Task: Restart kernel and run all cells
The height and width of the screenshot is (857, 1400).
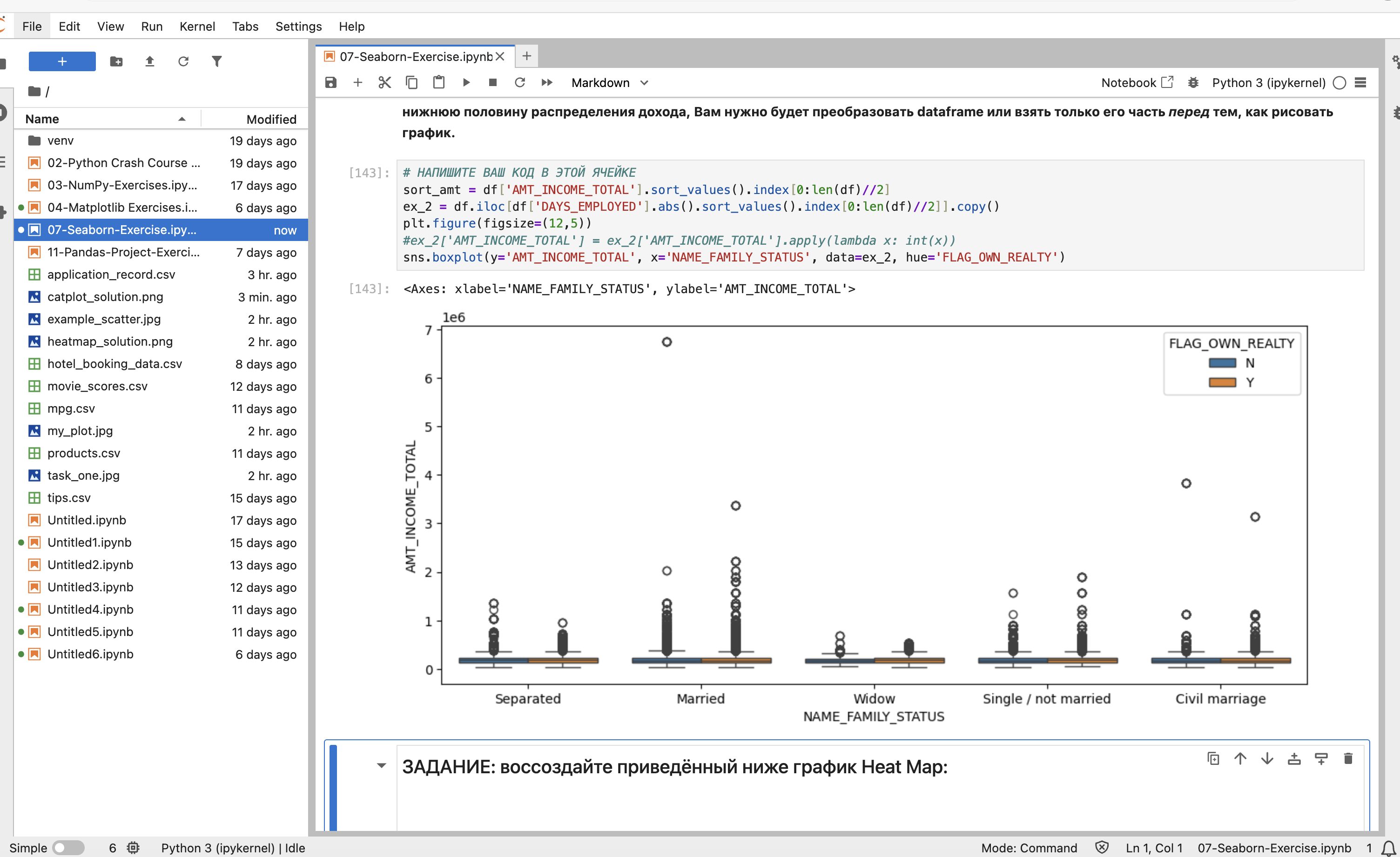Action: 547,83
